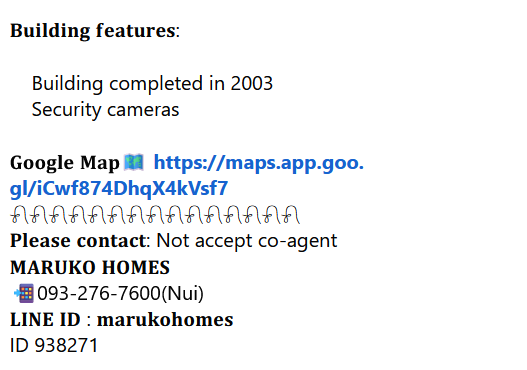527x370 pixels.
Task: Click the phone keypad emoji icon
Action: (x=24, y=293)
